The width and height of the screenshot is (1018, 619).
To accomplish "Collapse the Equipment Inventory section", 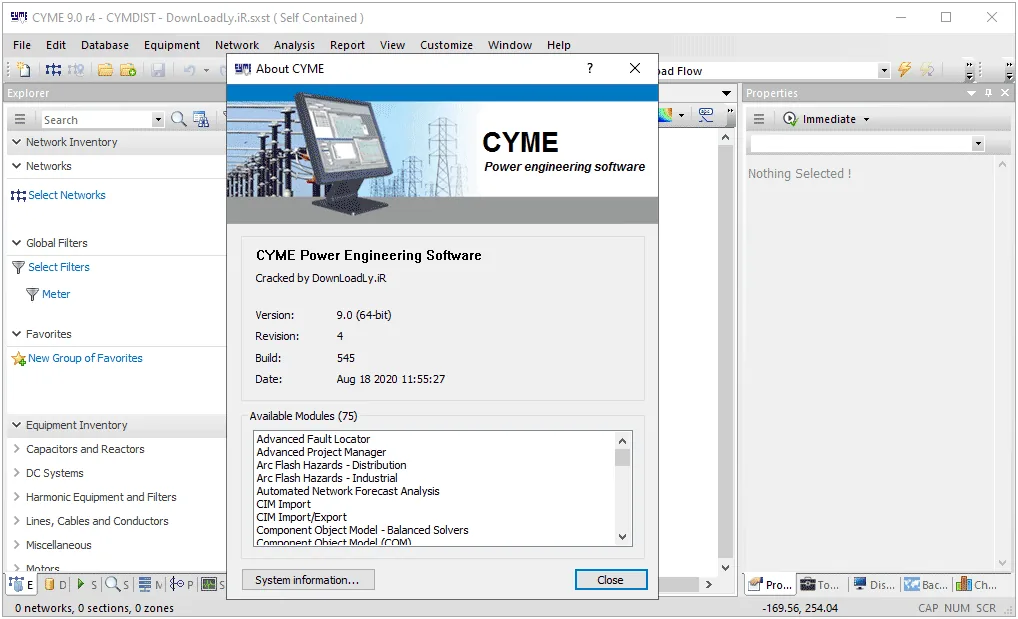I will tap(17, 425).
